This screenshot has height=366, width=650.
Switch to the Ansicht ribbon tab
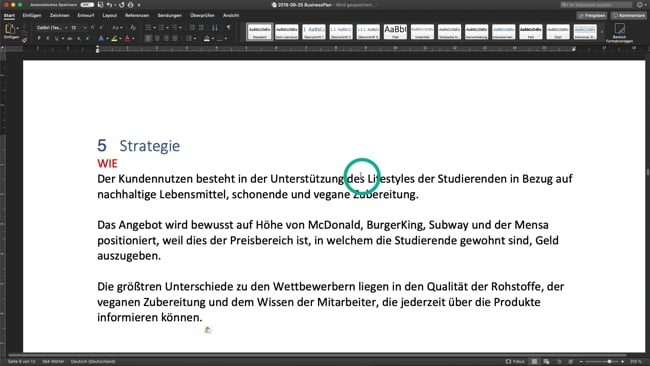[x=231, y=16]
